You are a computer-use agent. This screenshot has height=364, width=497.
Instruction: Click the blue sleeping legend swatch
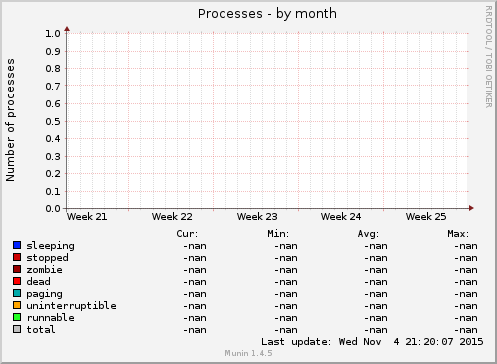17,245
